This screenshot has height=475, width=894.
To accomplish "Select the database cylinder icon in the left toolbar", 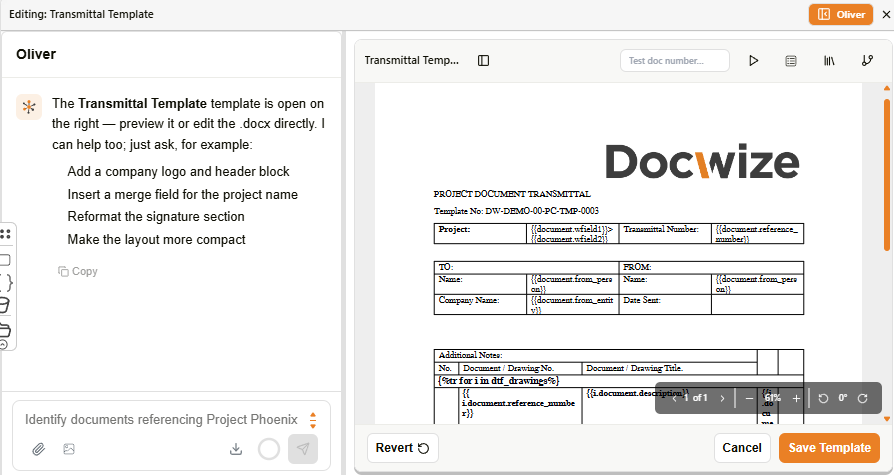I will pos(5,305).
